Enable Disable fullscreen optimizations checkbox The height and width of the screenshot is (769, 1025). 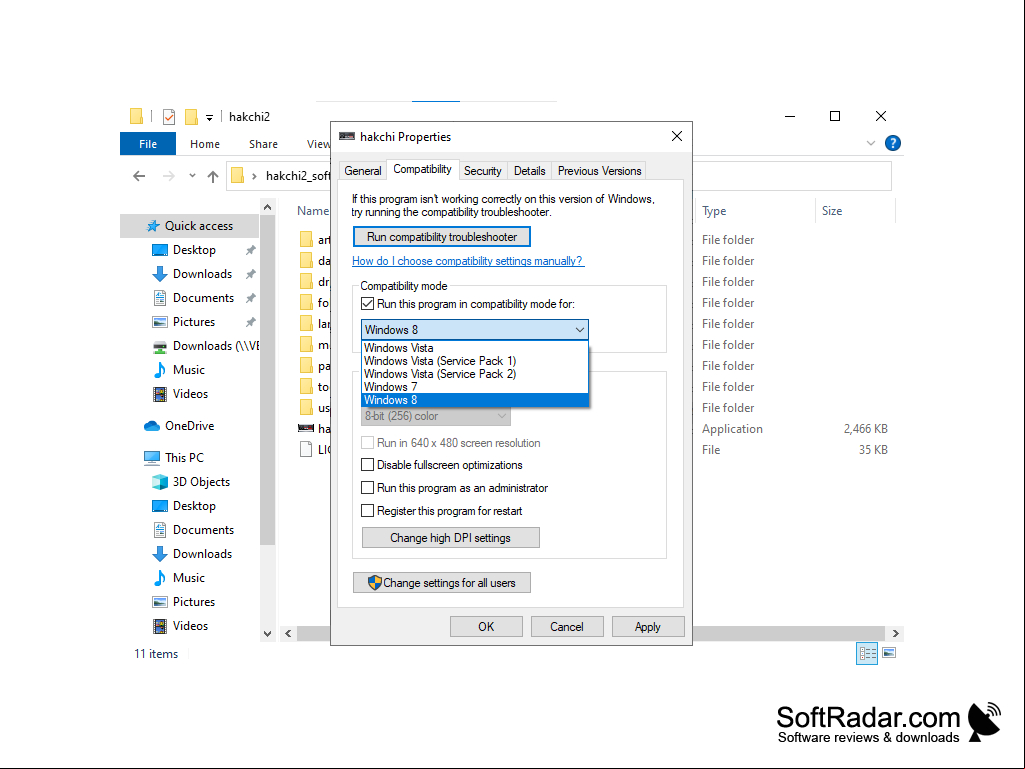tap(367, 465)
